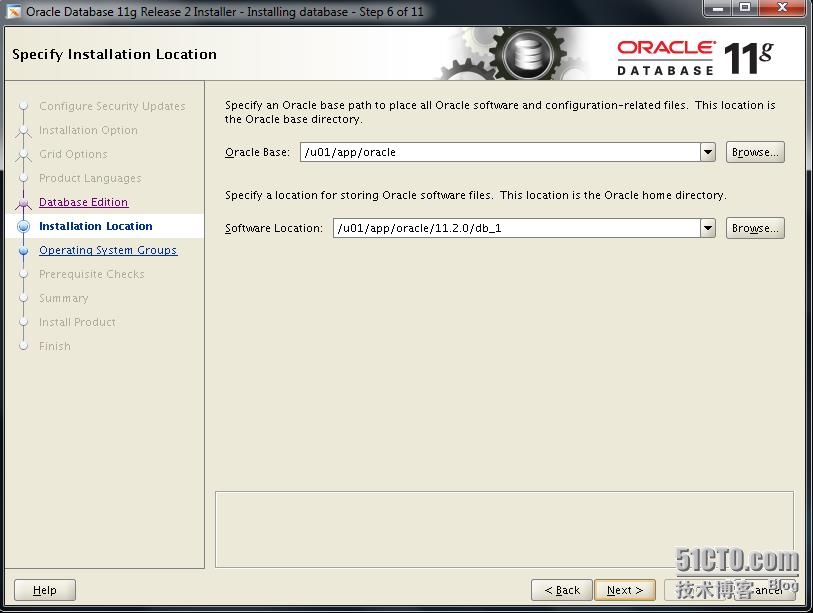The image size is (813, 613).
Task: Click the Grid Options step label
Action: point(73,154)
